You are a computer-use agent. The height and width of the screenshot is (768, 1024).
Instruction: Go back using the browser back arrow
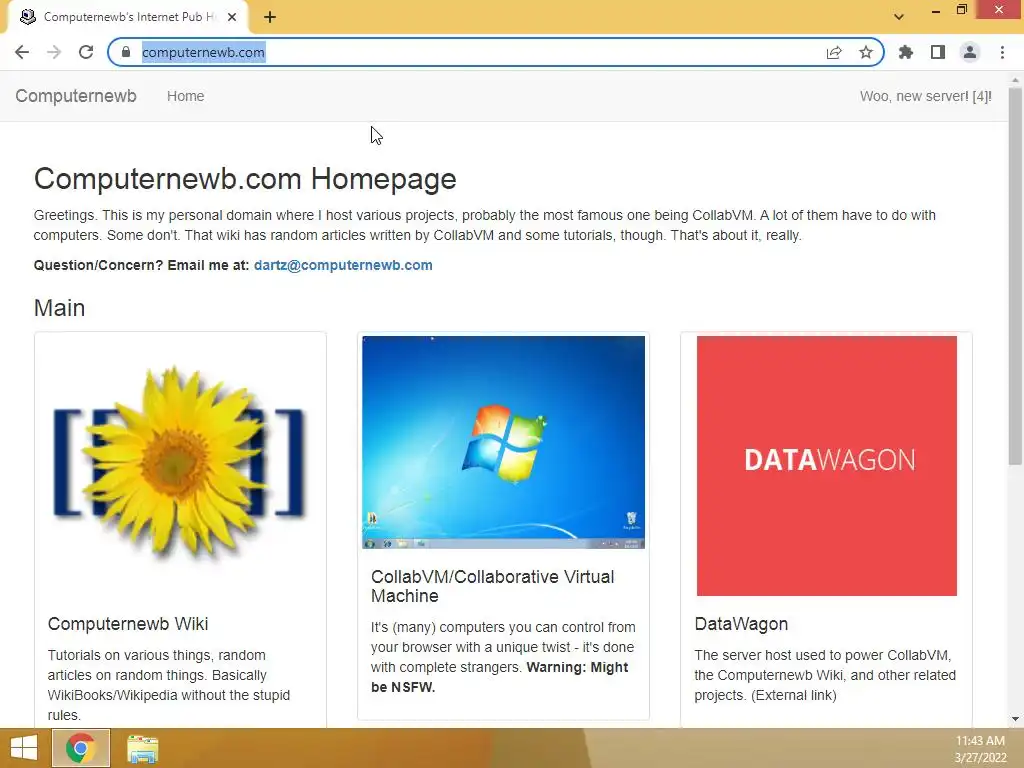[x=22, y=52]
